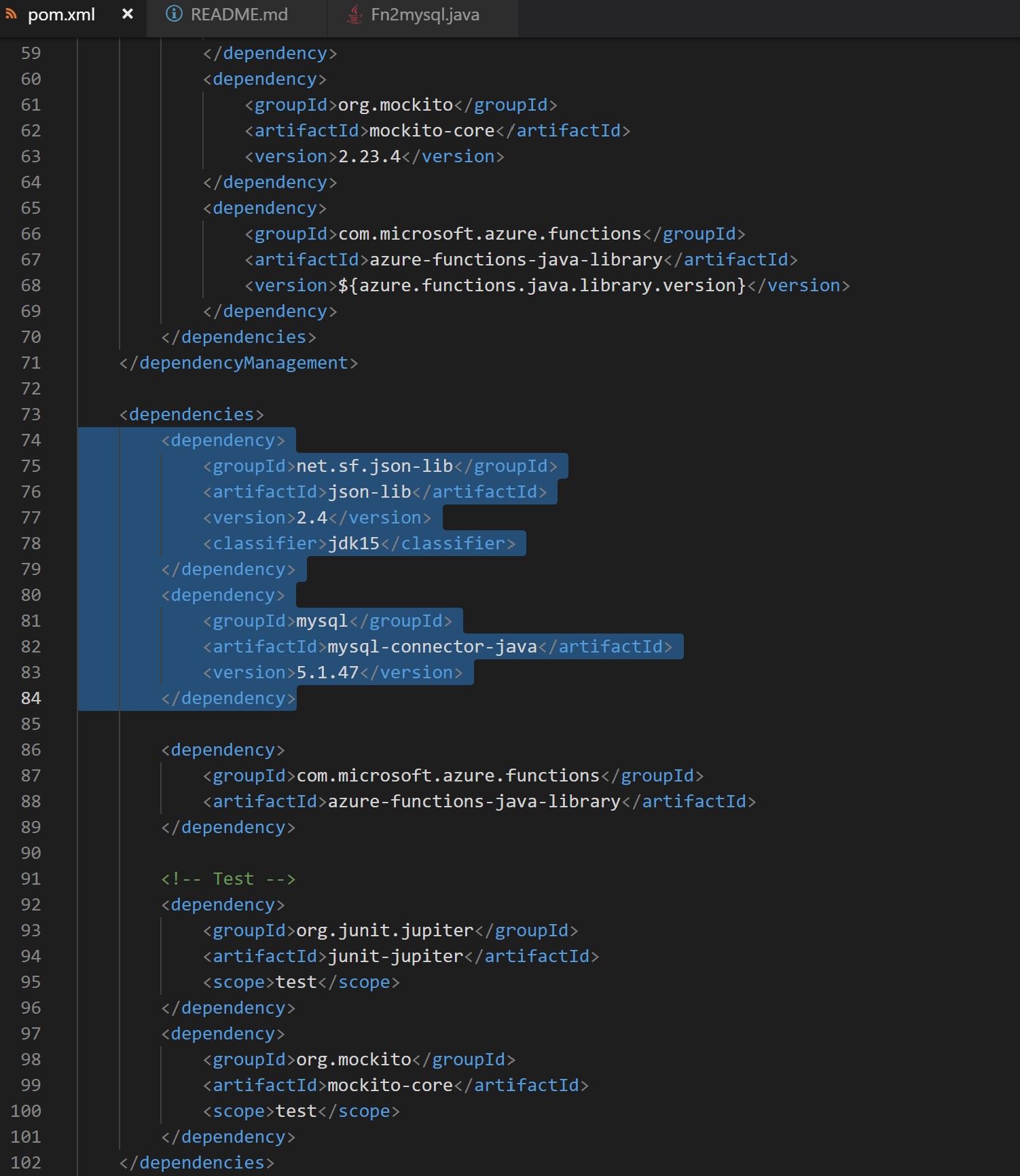Click opening dependency tag on line 60

265,79
